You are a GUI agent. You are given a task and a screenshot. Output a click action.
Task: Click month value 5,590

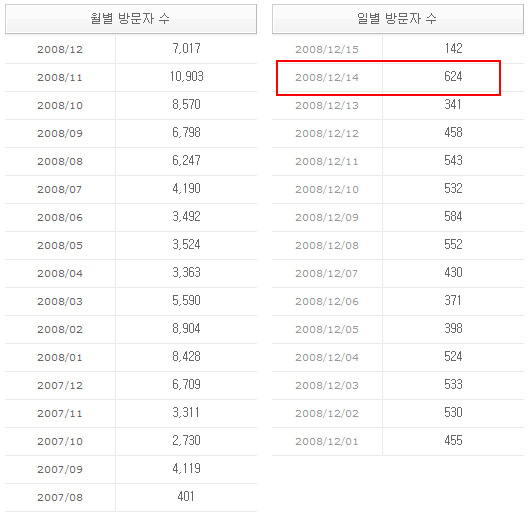pos(187,301)
